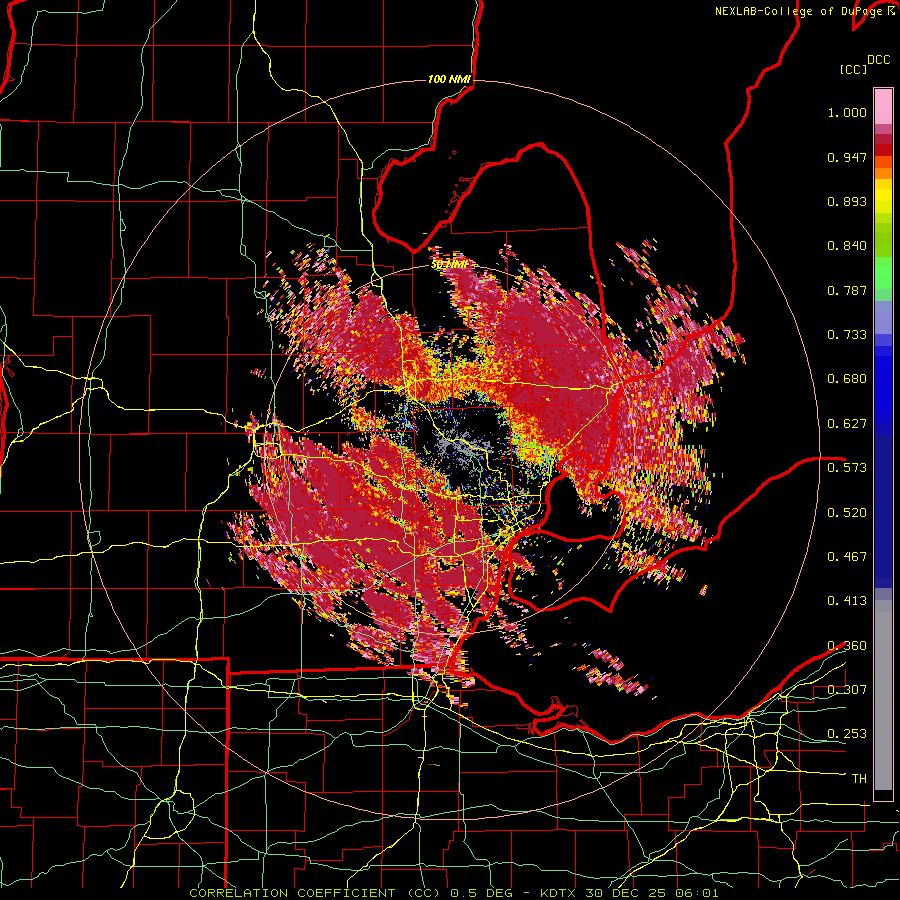This screenshot has height=900, width=900.
Task: Click the 0.733 scale value
Action: [847, 335]
